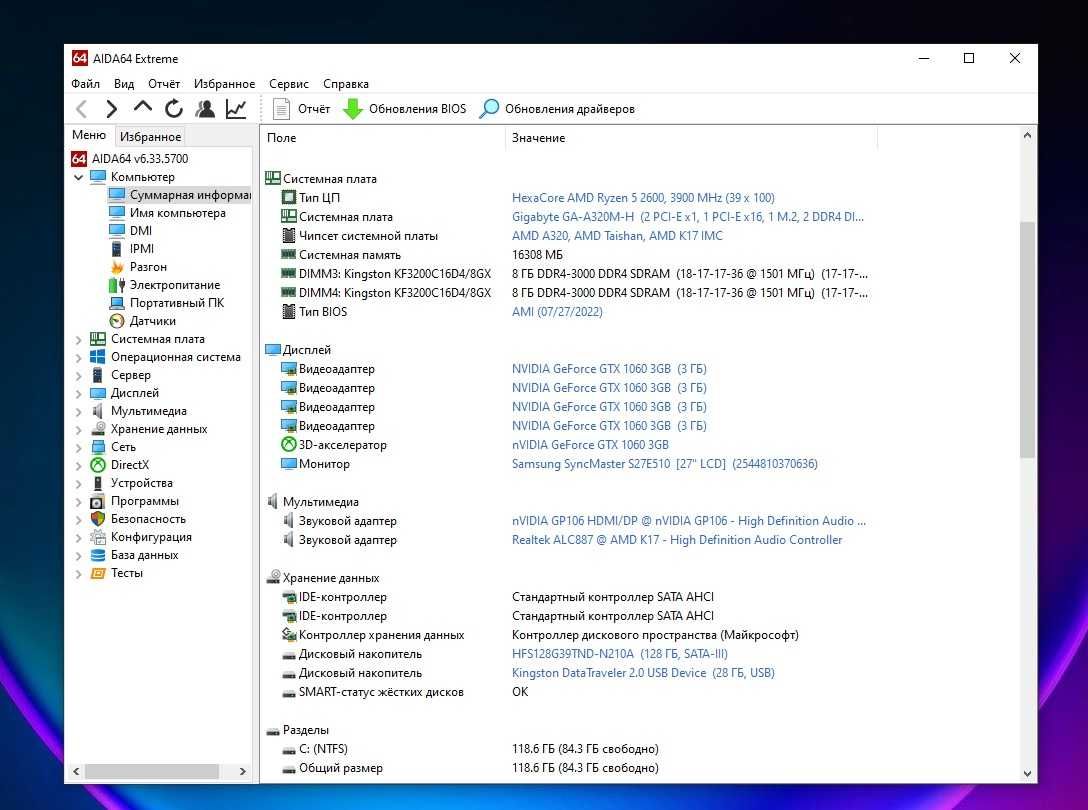Open the Вид menu
The height and width of the screenshot is (810, 1088).
click(124, 83)
